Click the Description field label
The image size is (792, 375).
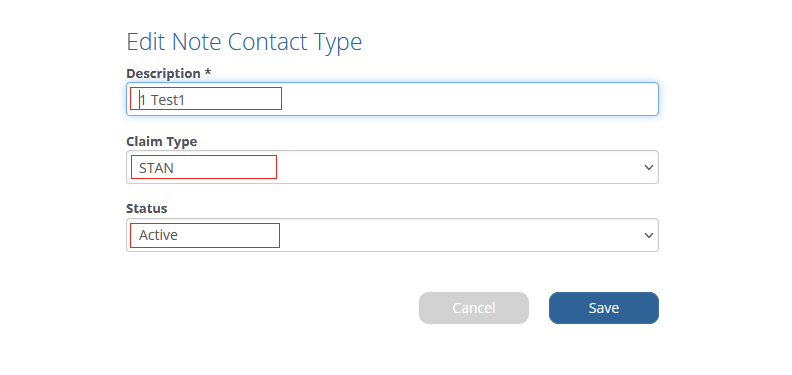163,73
